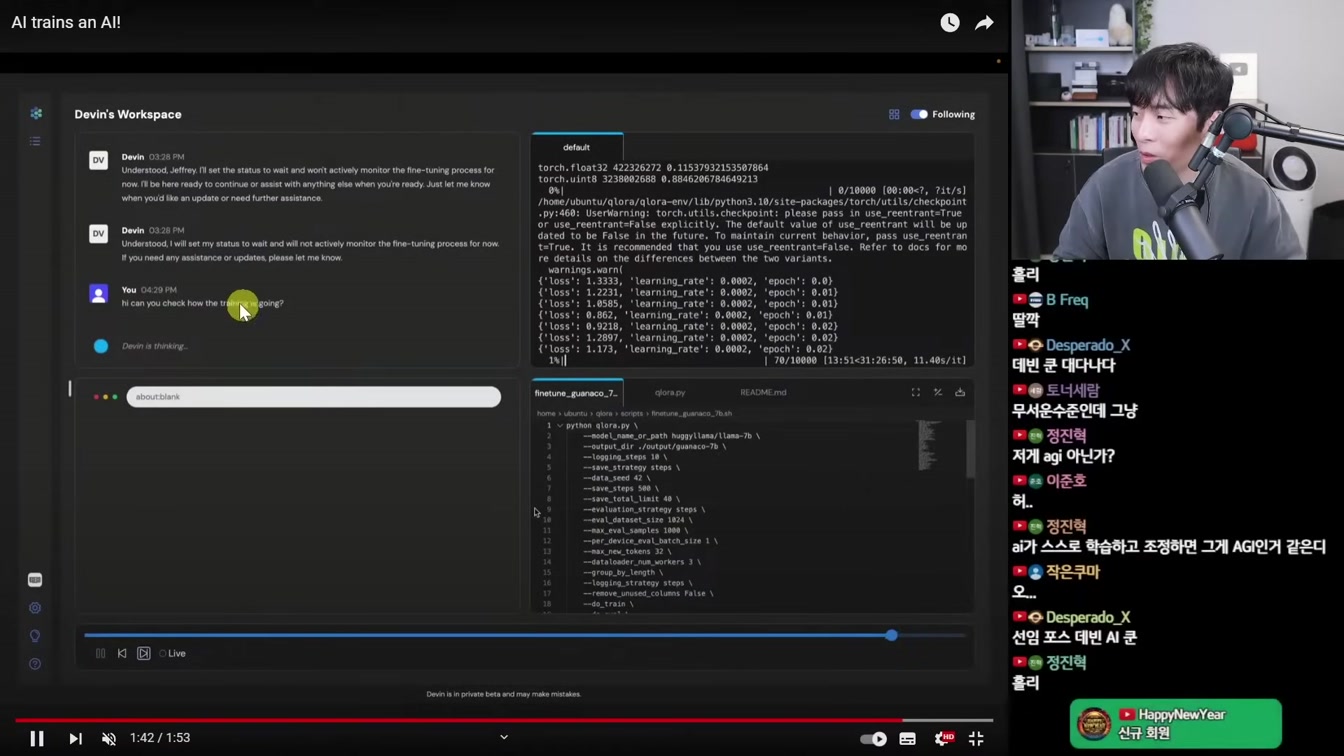Step forward in Devin session timeline

144,654
